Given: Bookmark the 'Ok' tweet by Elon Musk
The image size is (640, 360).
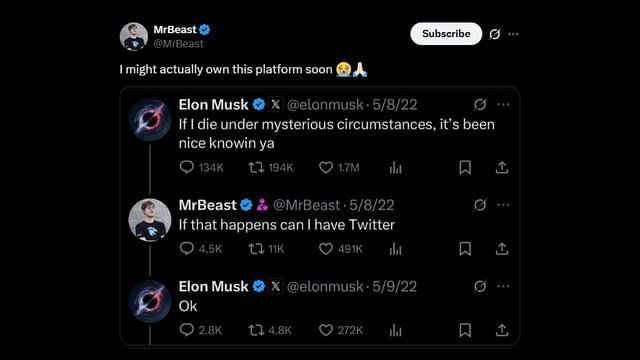Looking at the screenshot, I should [x=465, y=330].
